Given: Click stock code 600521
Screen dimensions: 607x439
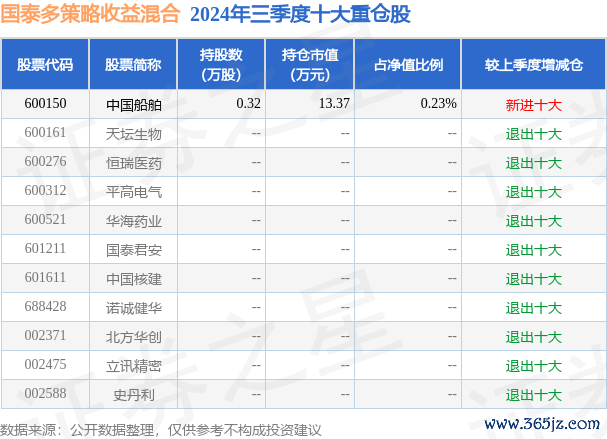Looking at the screenshot, I should pos(45,220).
